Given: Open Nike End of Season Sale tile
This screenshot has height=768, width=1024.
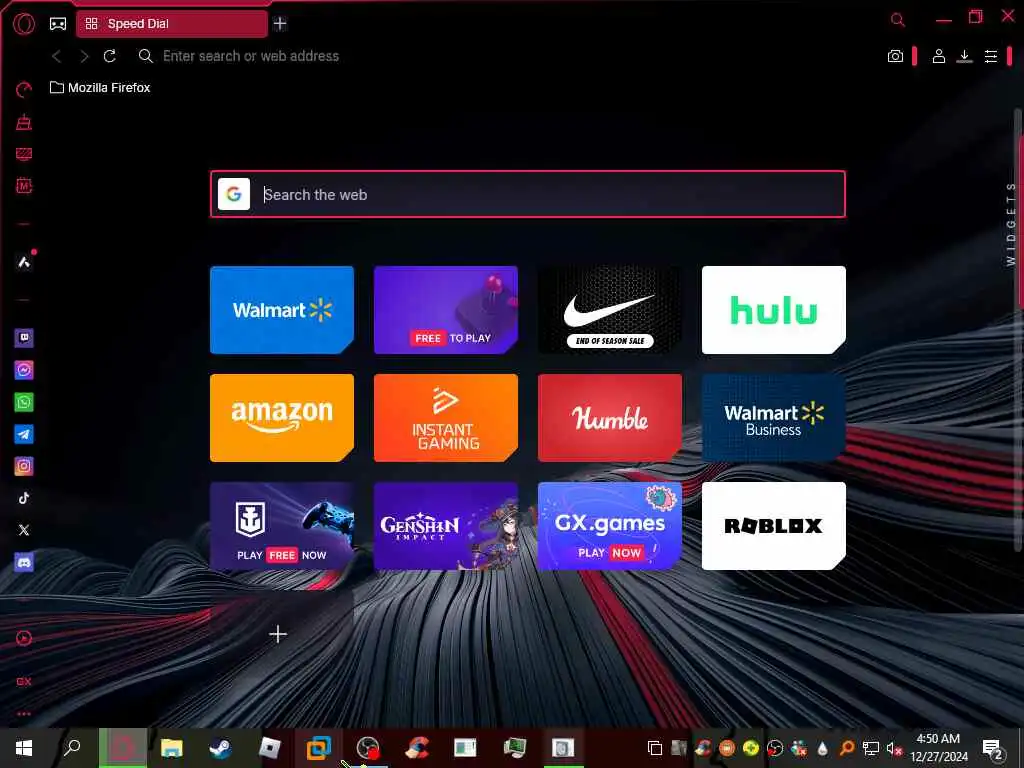Looking at the screenshot, I should point(610,310).
